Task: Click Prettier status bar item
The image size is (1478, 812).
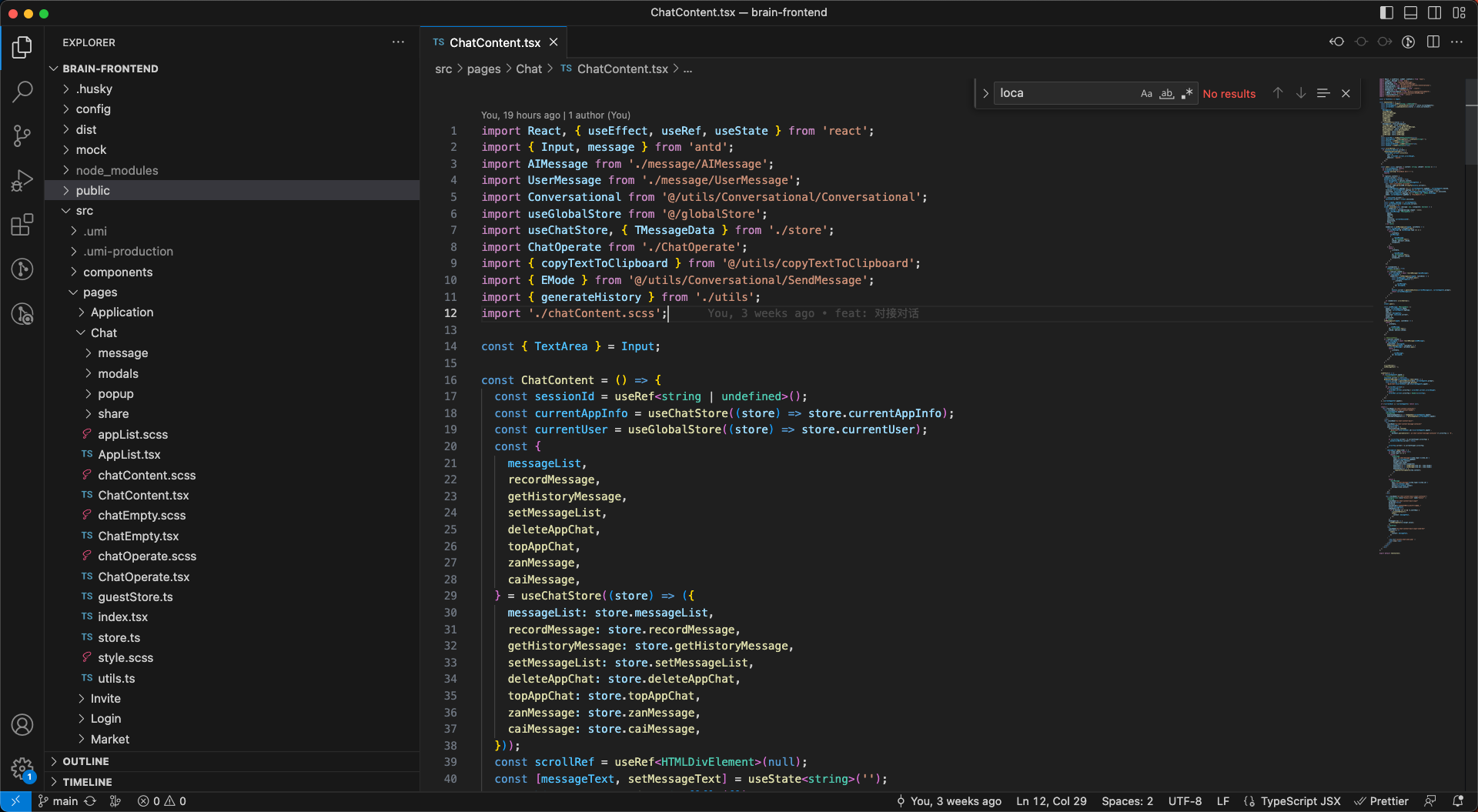Action: (1382, 801)
